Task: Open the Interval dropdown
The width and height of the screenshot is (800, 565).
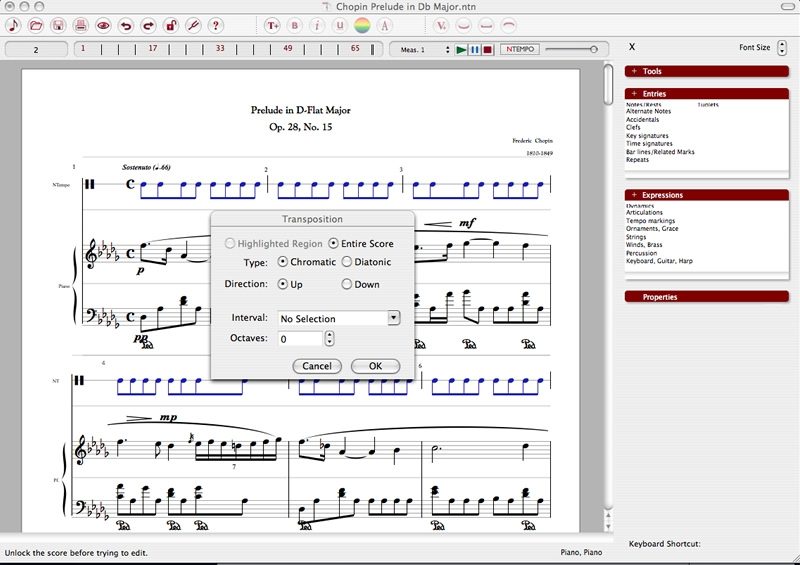Action: [393, 318]
